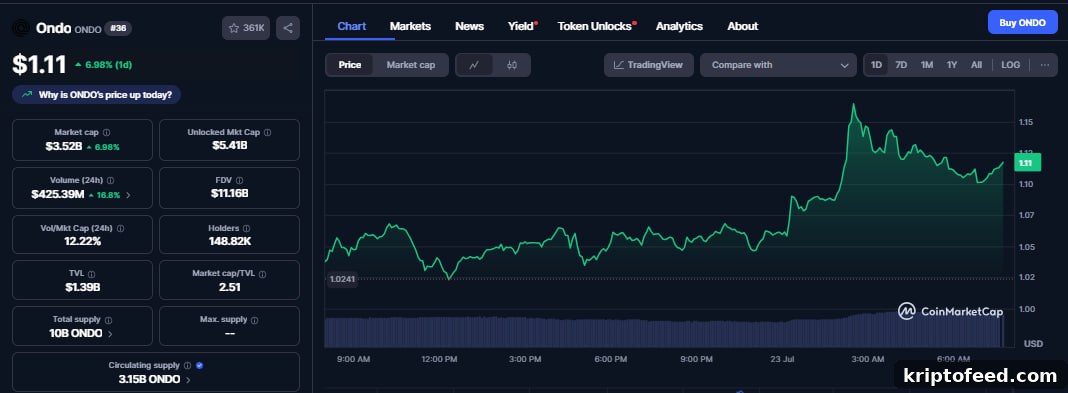Screen dimensions: 1068x393
Task: Open the About tab
Action: click(742, 26)
